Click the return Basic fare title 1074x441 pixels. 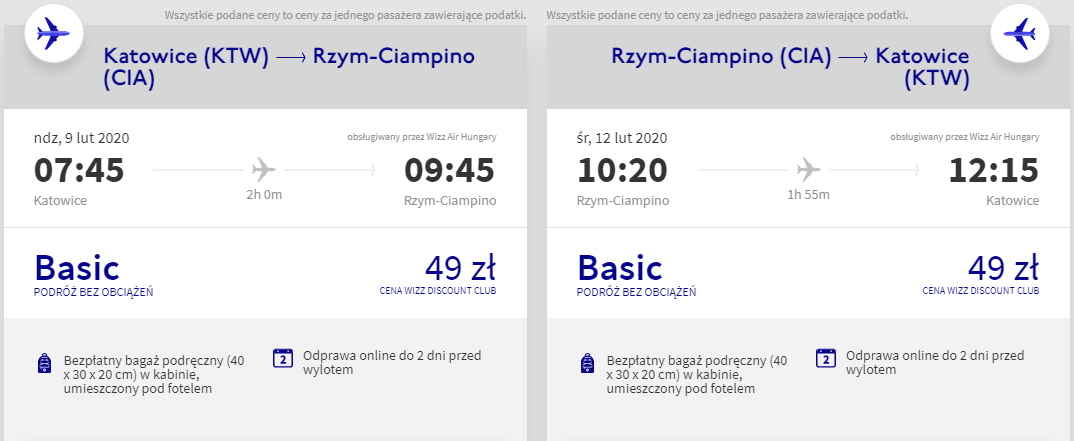[x=621, y=268]
